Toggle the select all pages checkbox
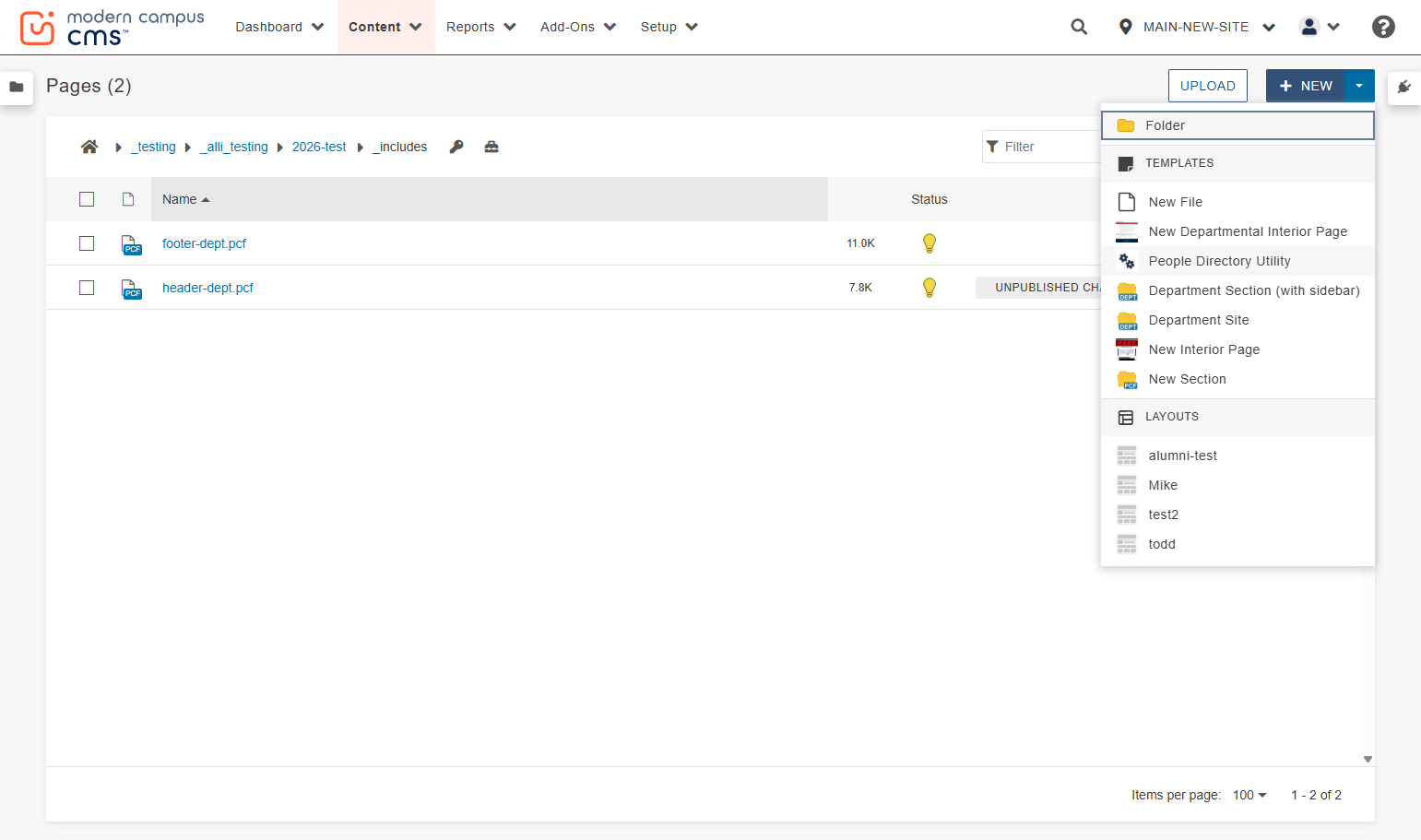 [x=87, y=199]
